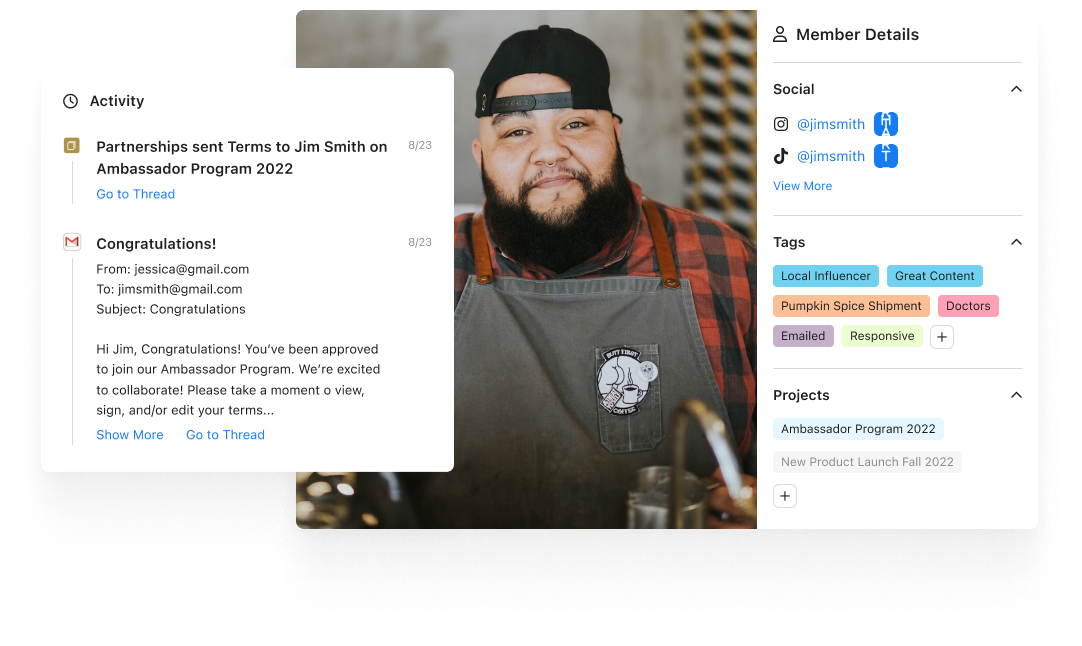This screenshot has width=1082, height=646.
Task: Select the Local Influencer tag
Action: tap(825, 276)
